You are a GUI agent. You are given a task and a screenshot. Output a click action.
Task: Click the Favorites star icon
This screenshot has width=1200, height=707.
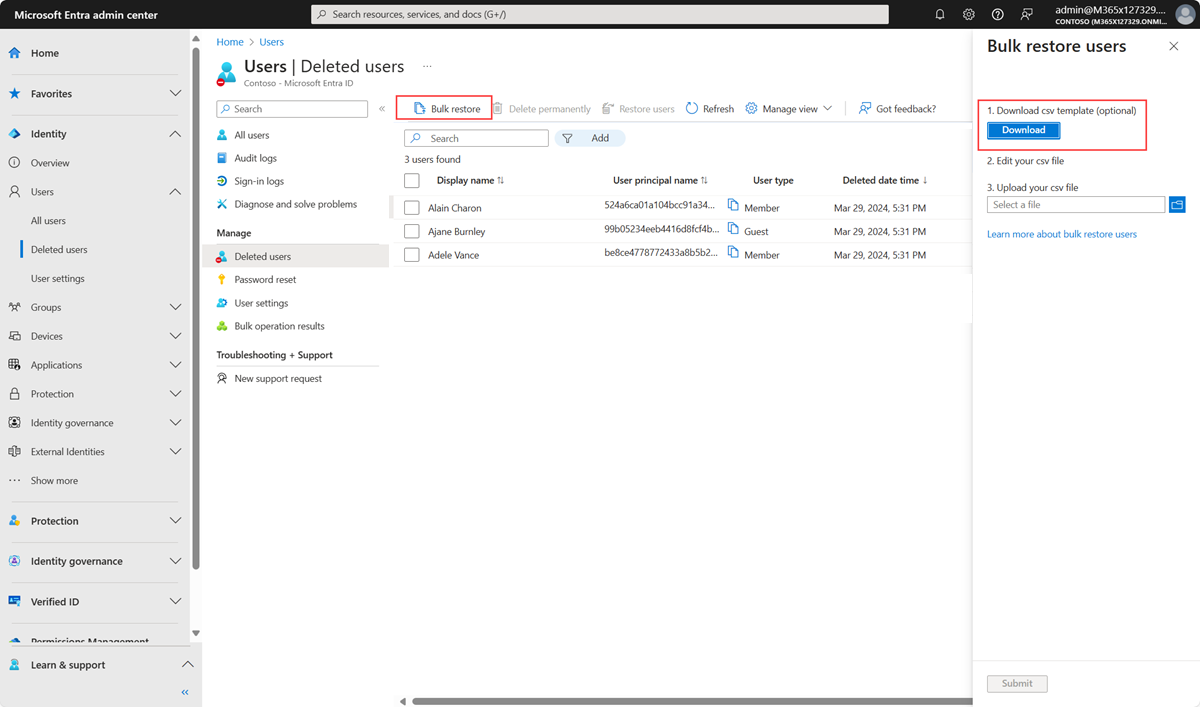[14, 93]
